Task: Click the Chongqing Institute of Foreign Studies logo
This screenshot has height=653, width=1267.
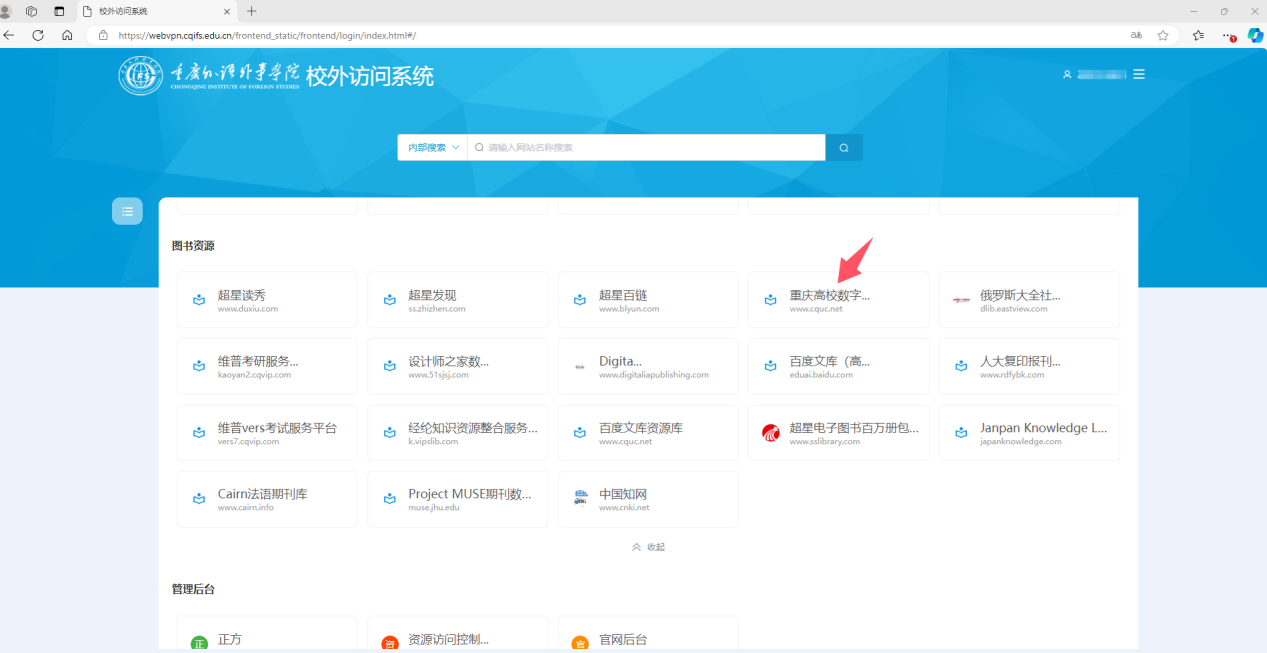Action: pyautogui.click(x=209, y=76)
